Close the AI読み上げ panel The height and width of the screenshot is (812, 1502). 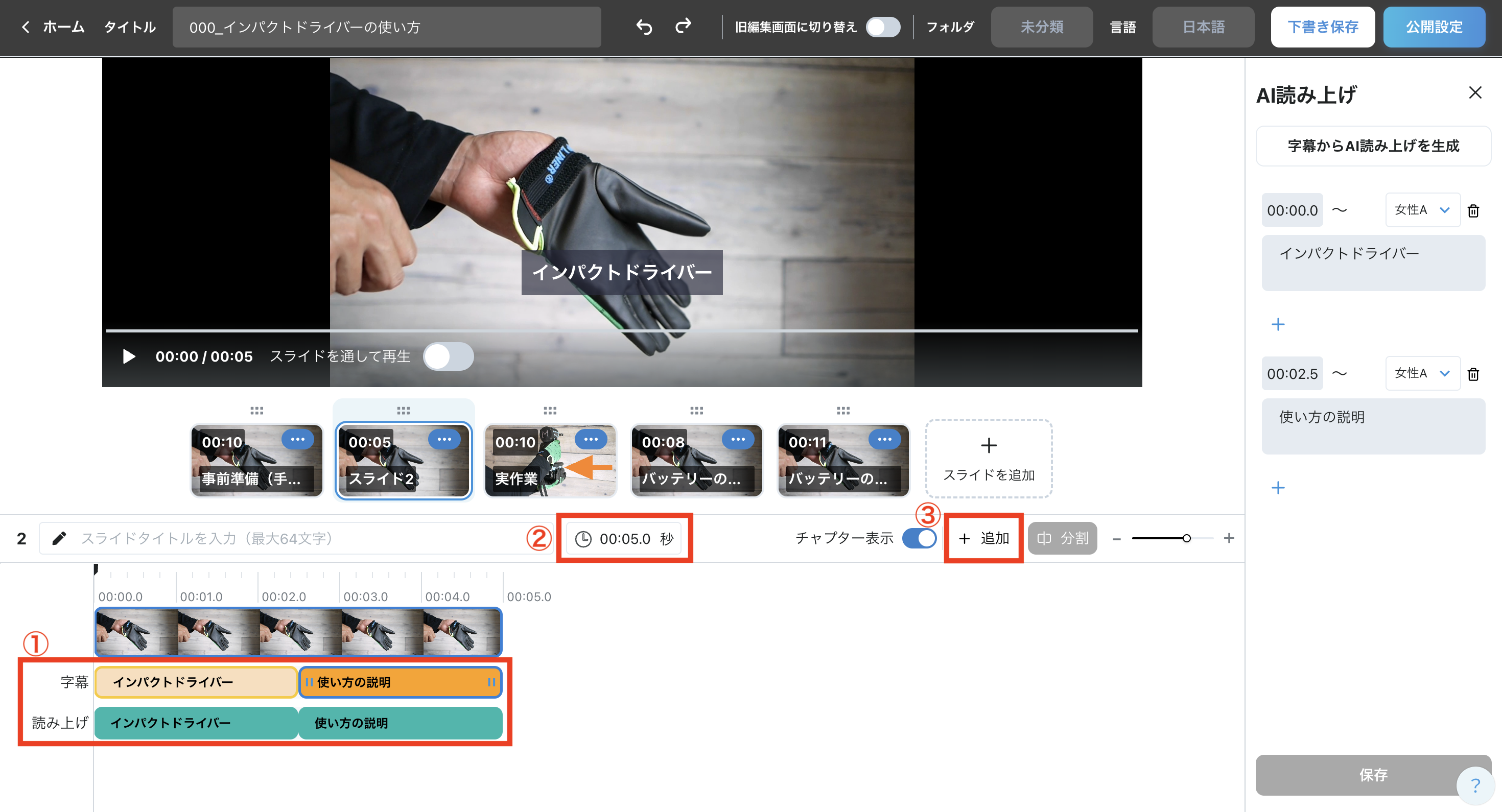click(x=1474, y=92)
